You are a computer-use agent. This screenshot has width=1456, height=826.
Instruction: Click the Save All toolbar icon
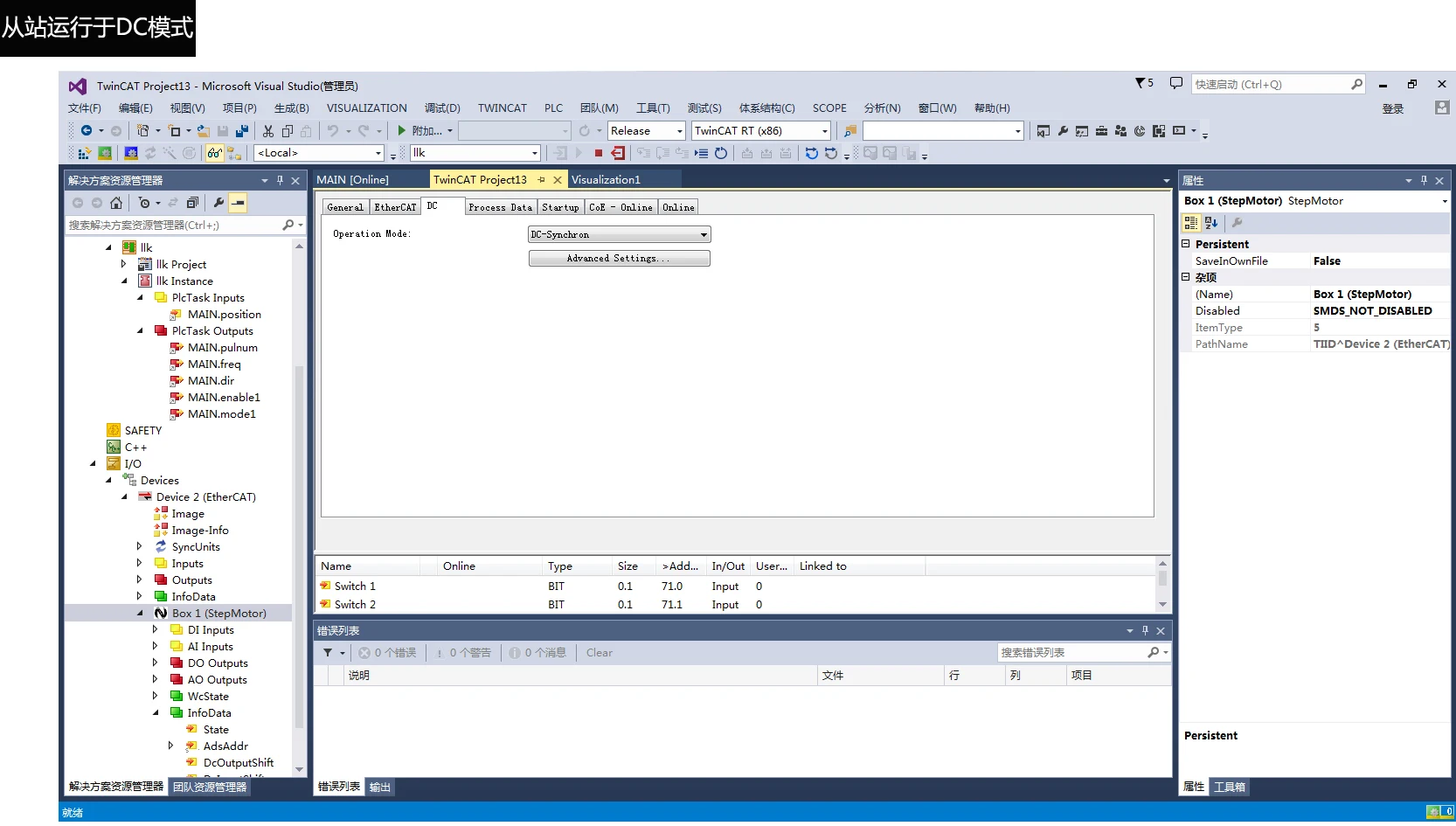click(242, 131)
